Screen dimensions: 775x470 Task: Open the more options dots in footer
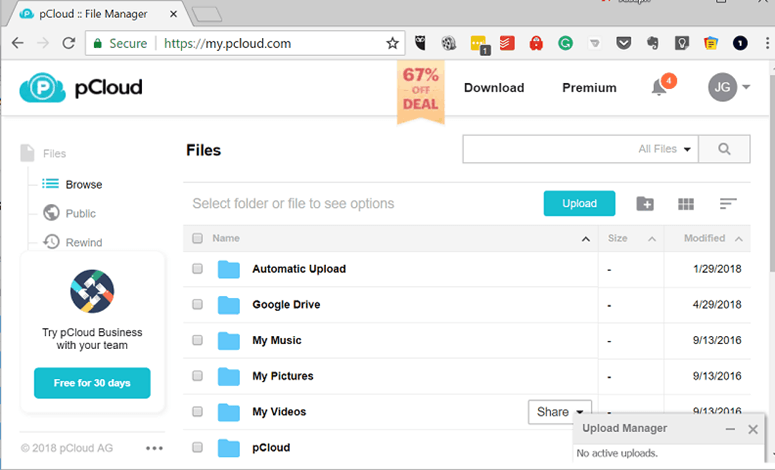154,448
